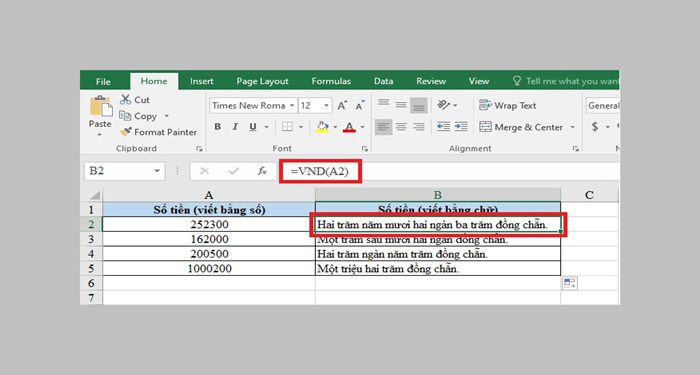Screen dimensions: 700x375
Task: Click the Select All corner triangle
Action: point(95,195)
